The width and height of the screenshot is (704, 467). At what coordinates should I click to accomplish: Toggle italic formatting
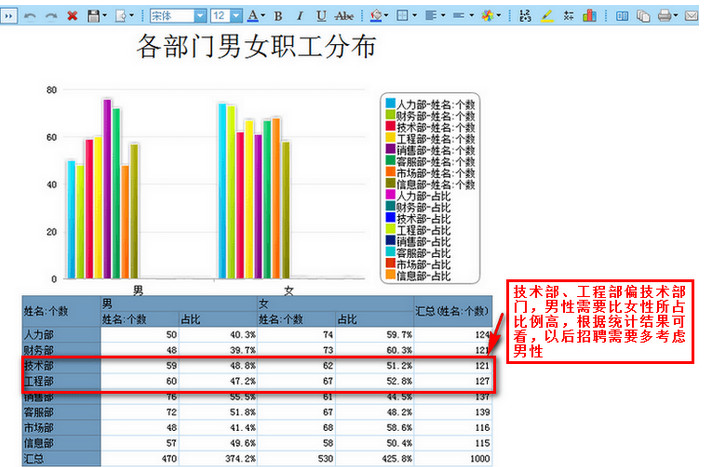pyautogui.click(x=299, y=16)
